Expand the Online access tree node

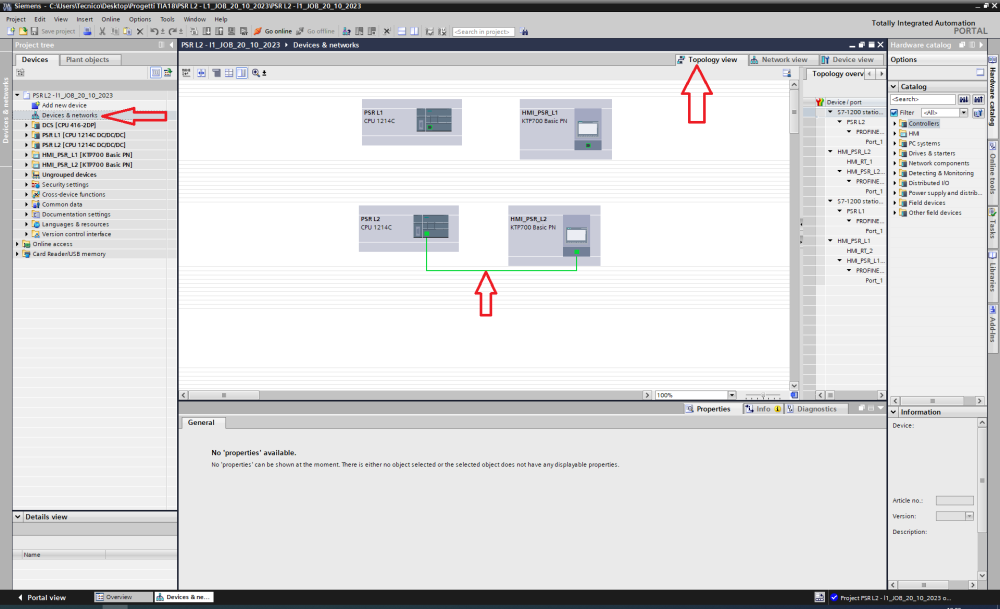coord(17,244)
